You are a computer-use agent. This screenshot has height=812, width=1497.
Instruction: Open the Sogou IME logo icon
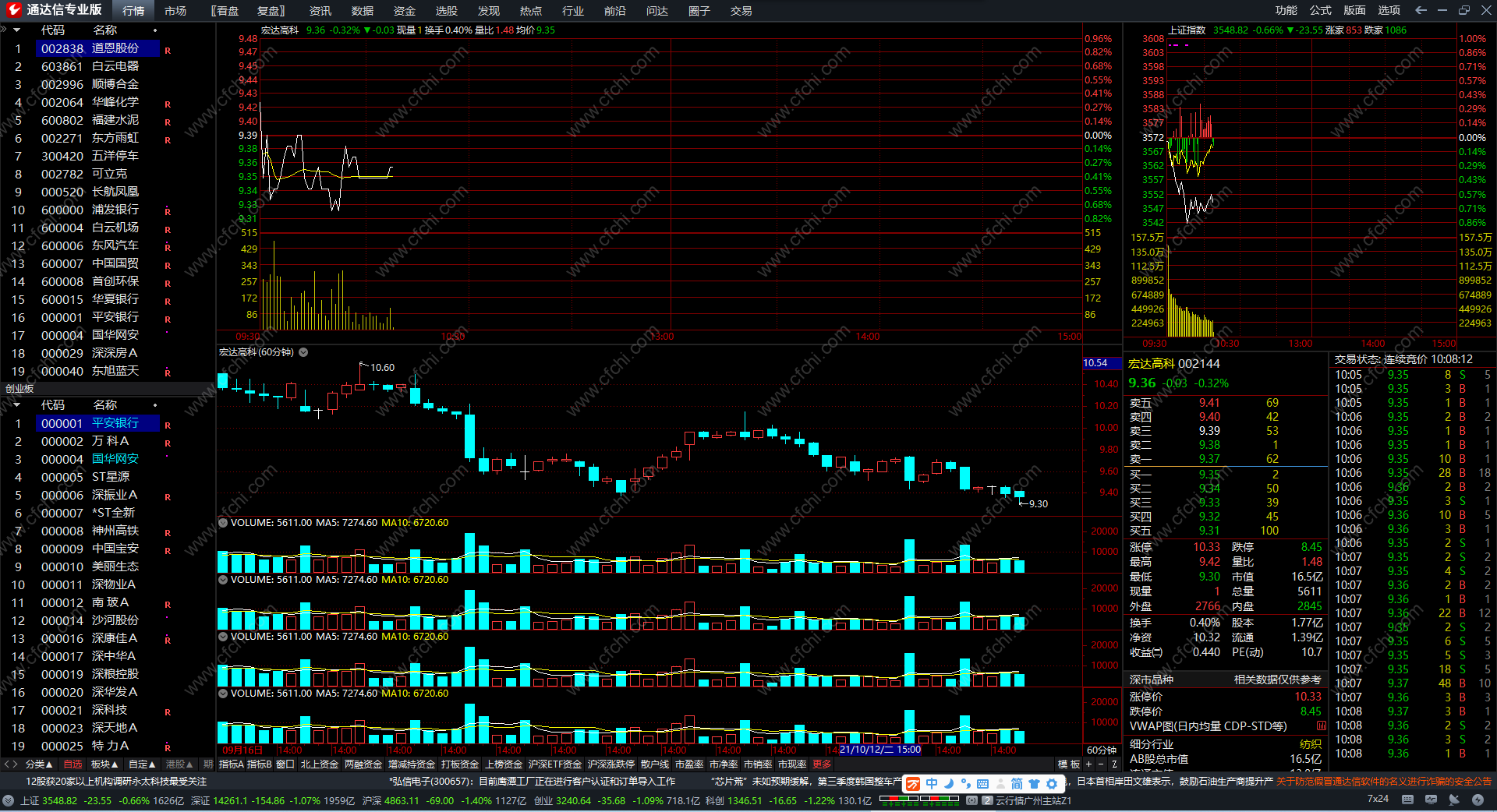tap(913, 784)
